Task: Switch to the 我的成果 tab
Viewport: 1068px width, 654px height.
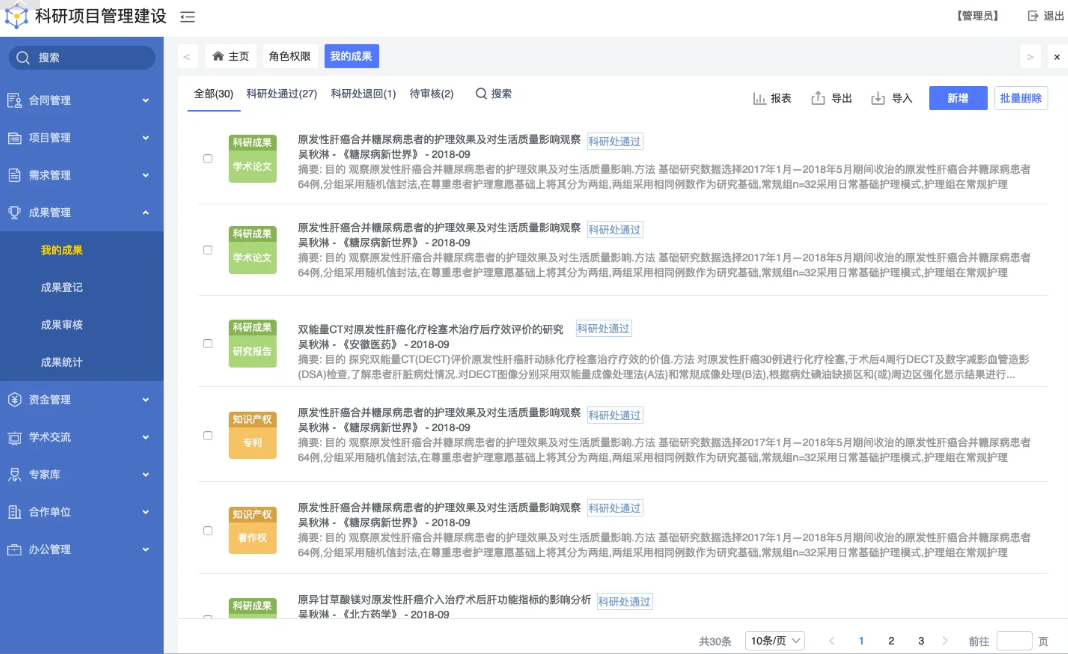Action: coord(351,56)
